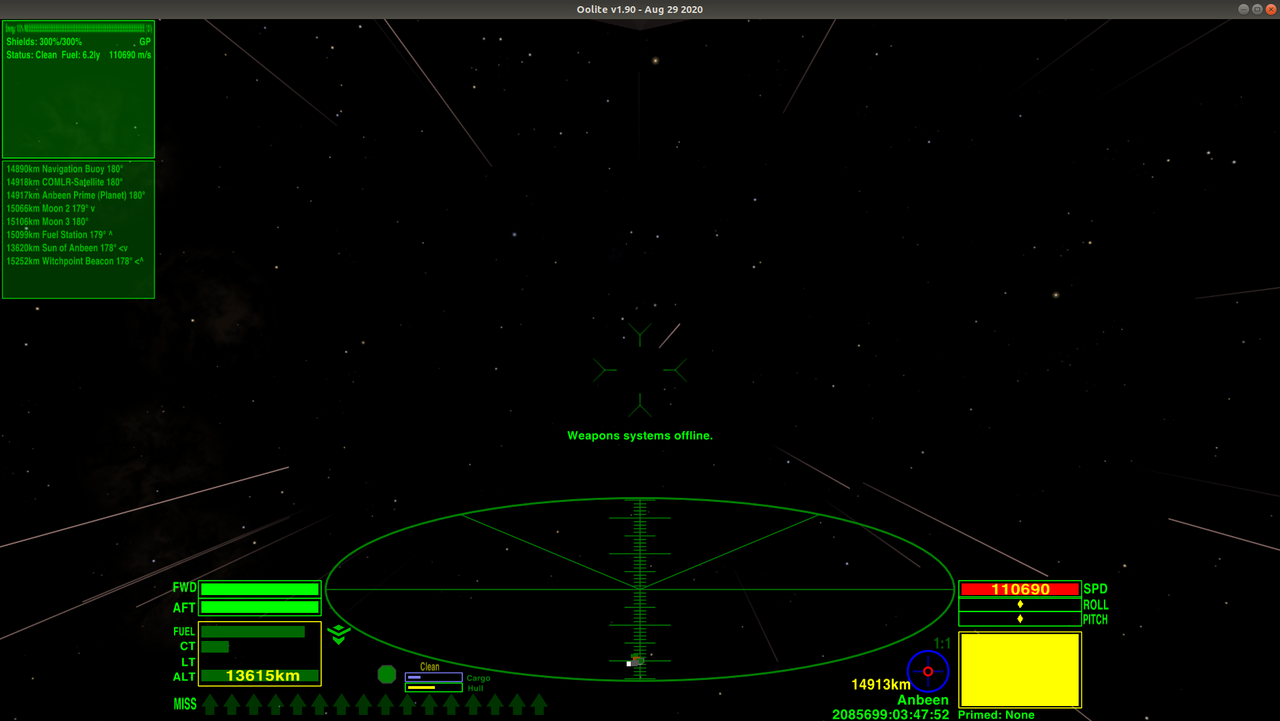Select the eighth missile pylon arrow
Image resolution: width=1280 pixels, height=721 pixels.
[x=364, y=704]
